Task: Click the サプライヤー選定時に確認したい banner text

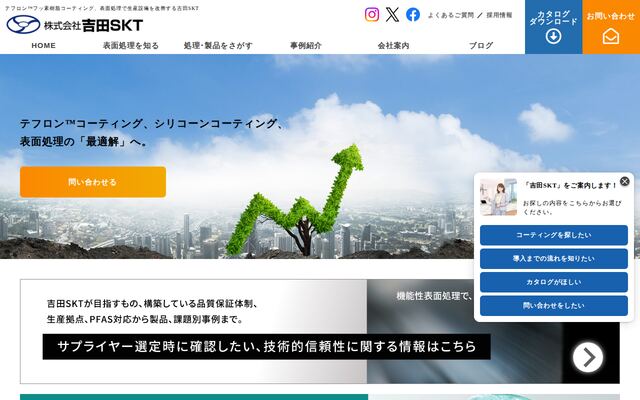Action: pyautogui.click(x=267, y=347)
